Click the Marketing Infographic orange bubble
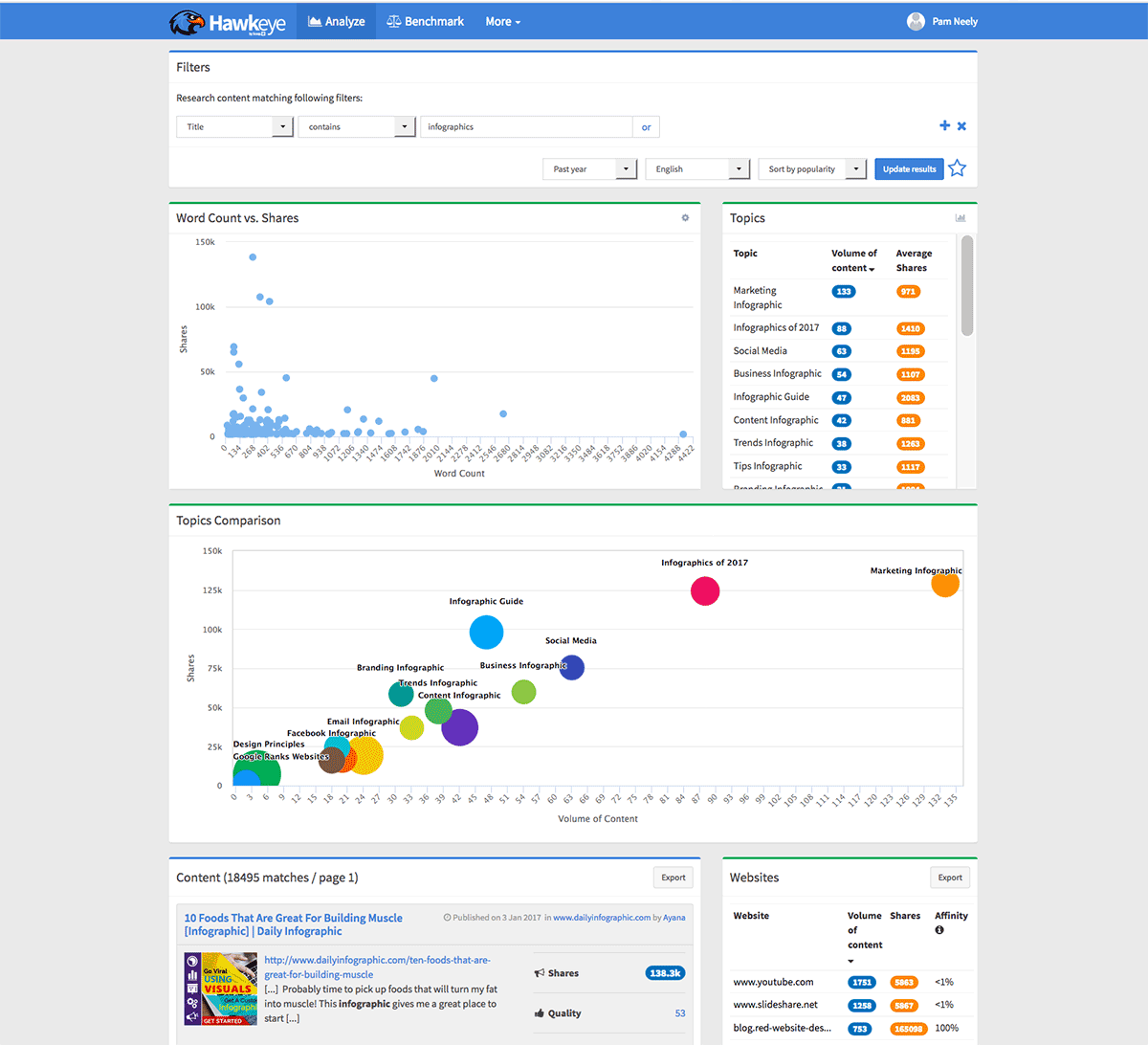Viewport: 1148px width, 1045px height. pos(945,583)
